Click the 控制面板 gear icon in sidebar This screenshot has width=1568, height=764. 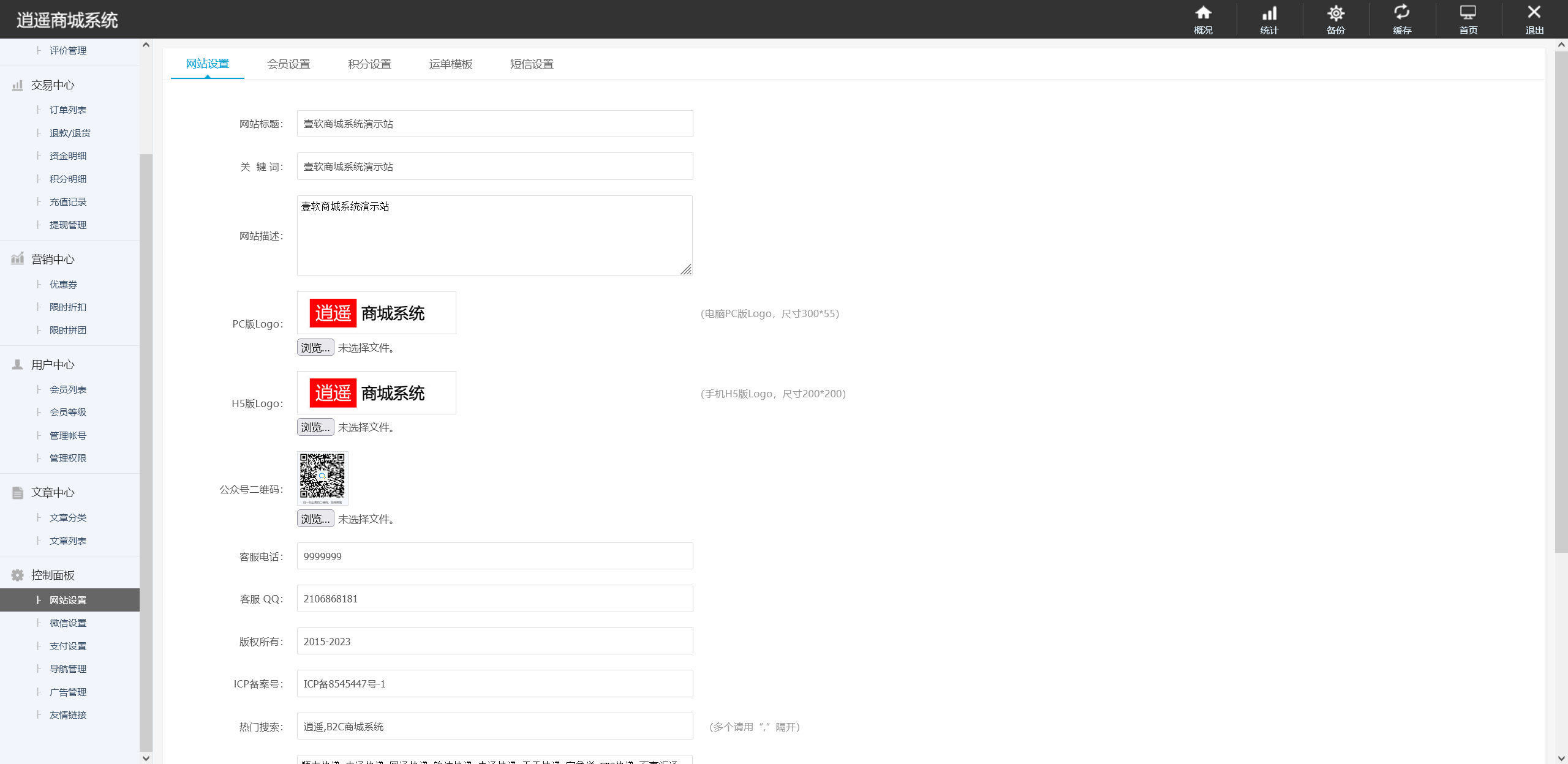tap(18, 575)
